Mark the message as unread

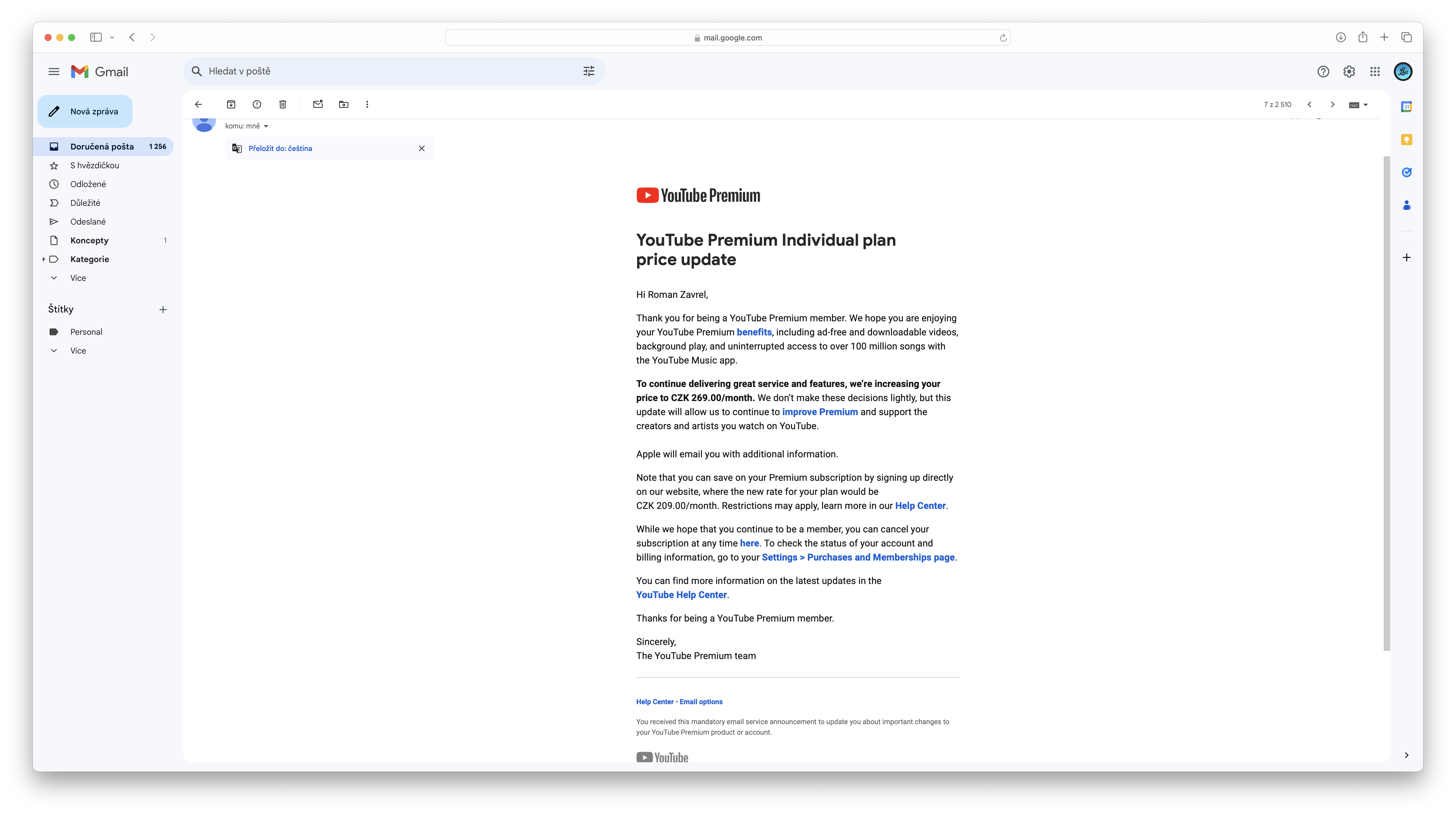(x=318, y=104)
